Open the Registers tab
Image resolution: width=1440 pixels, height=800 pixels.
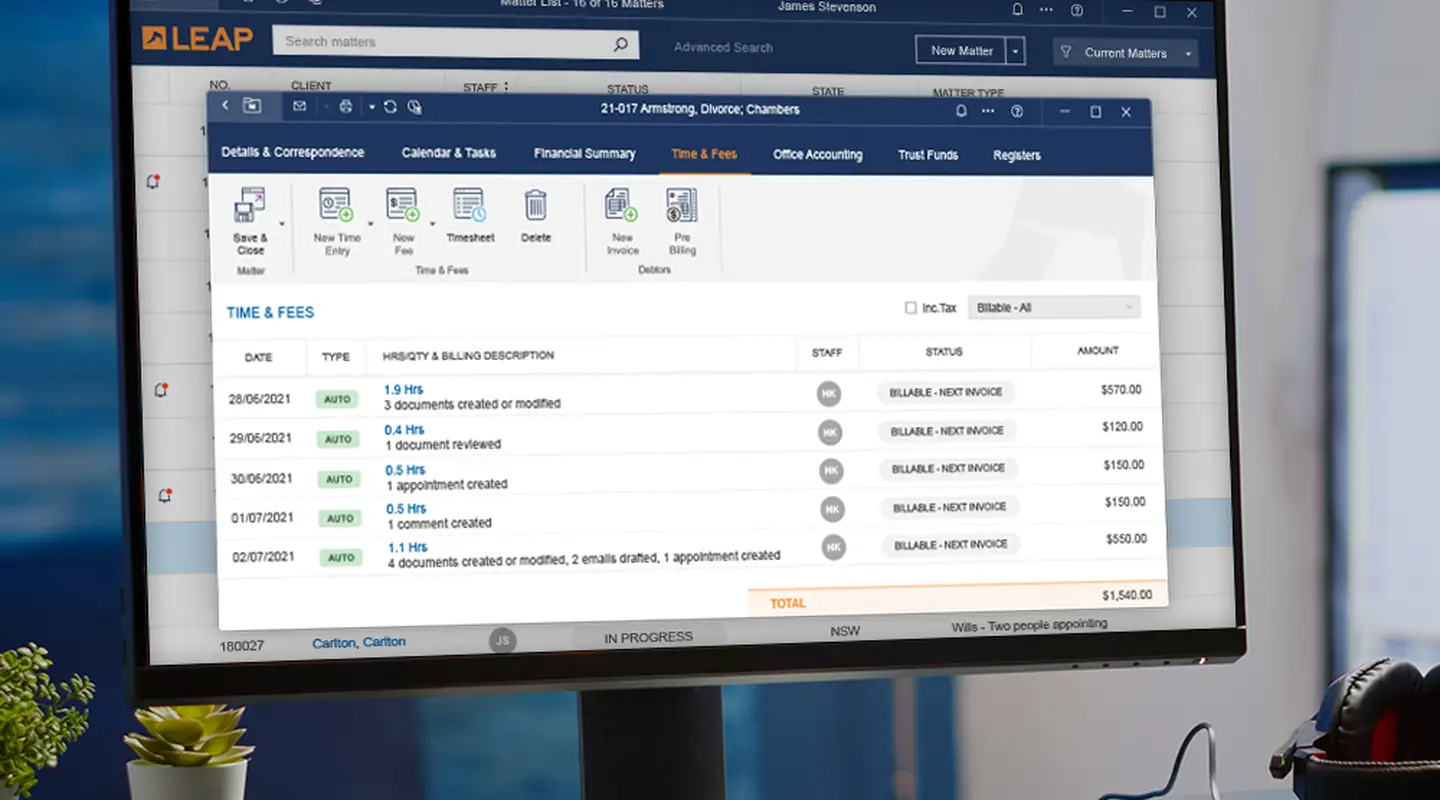[1017, 156]
